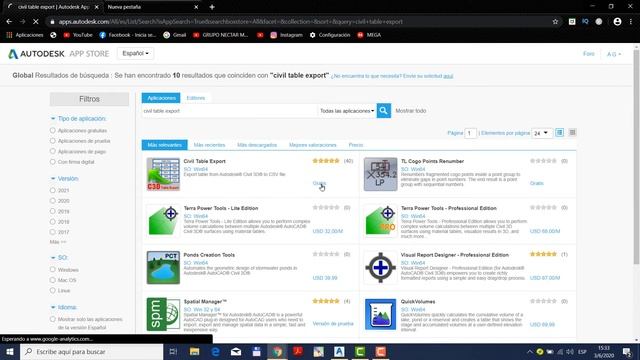Click the page number input box
640x360 pixels.
[x=470, y=133]
